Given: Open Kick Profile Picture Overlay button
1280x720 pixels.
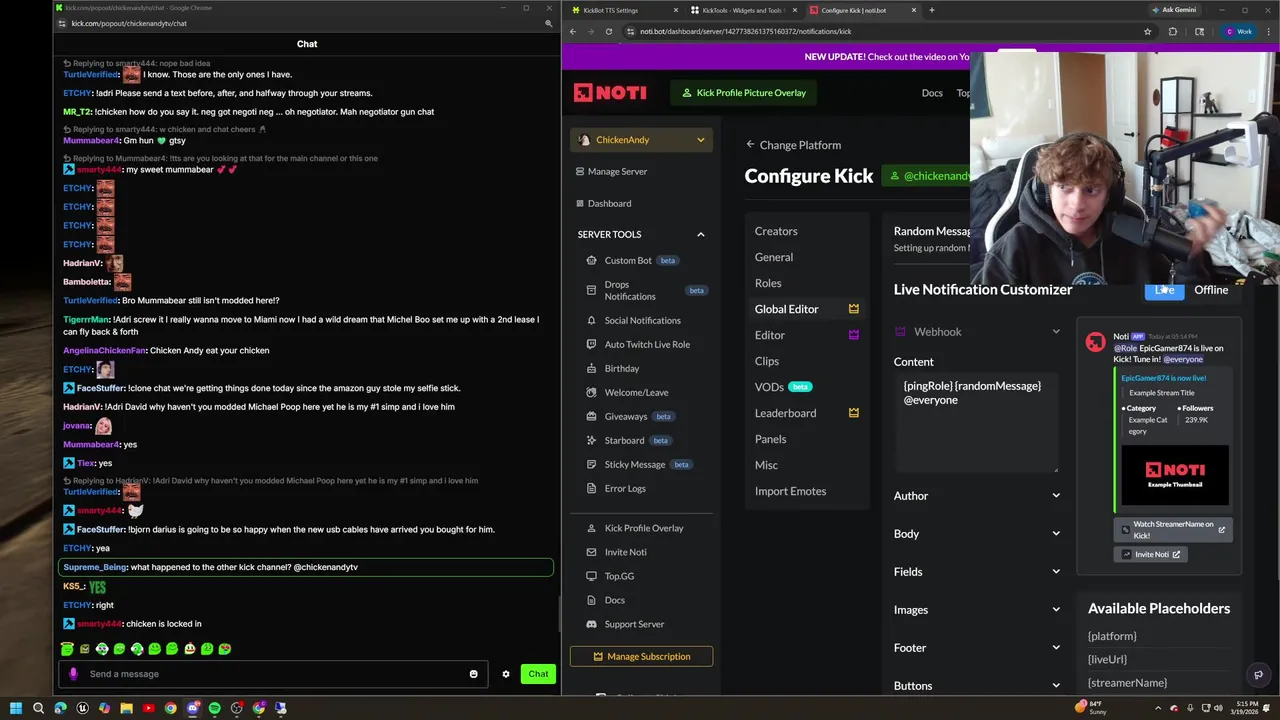Looking at the screenshot, I should click(743, 93).
